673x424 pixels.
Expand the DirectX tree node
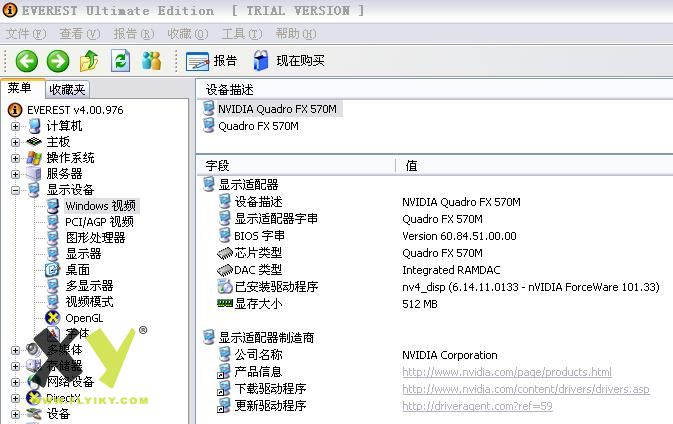tap(15, 398)
